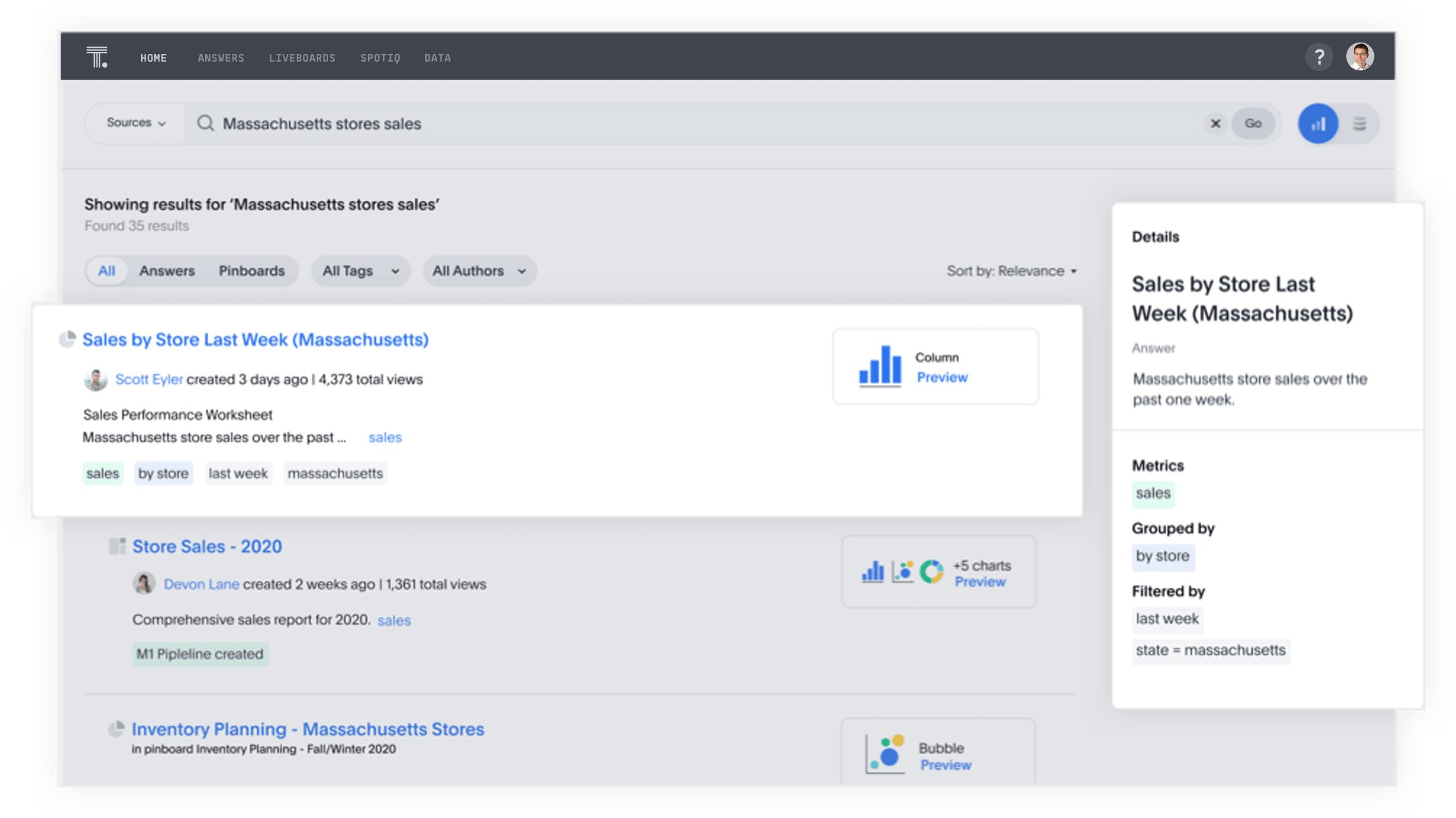1456x818 pixels.
Task: Open the SPOTIQ menu item
Action: [380, 58]
